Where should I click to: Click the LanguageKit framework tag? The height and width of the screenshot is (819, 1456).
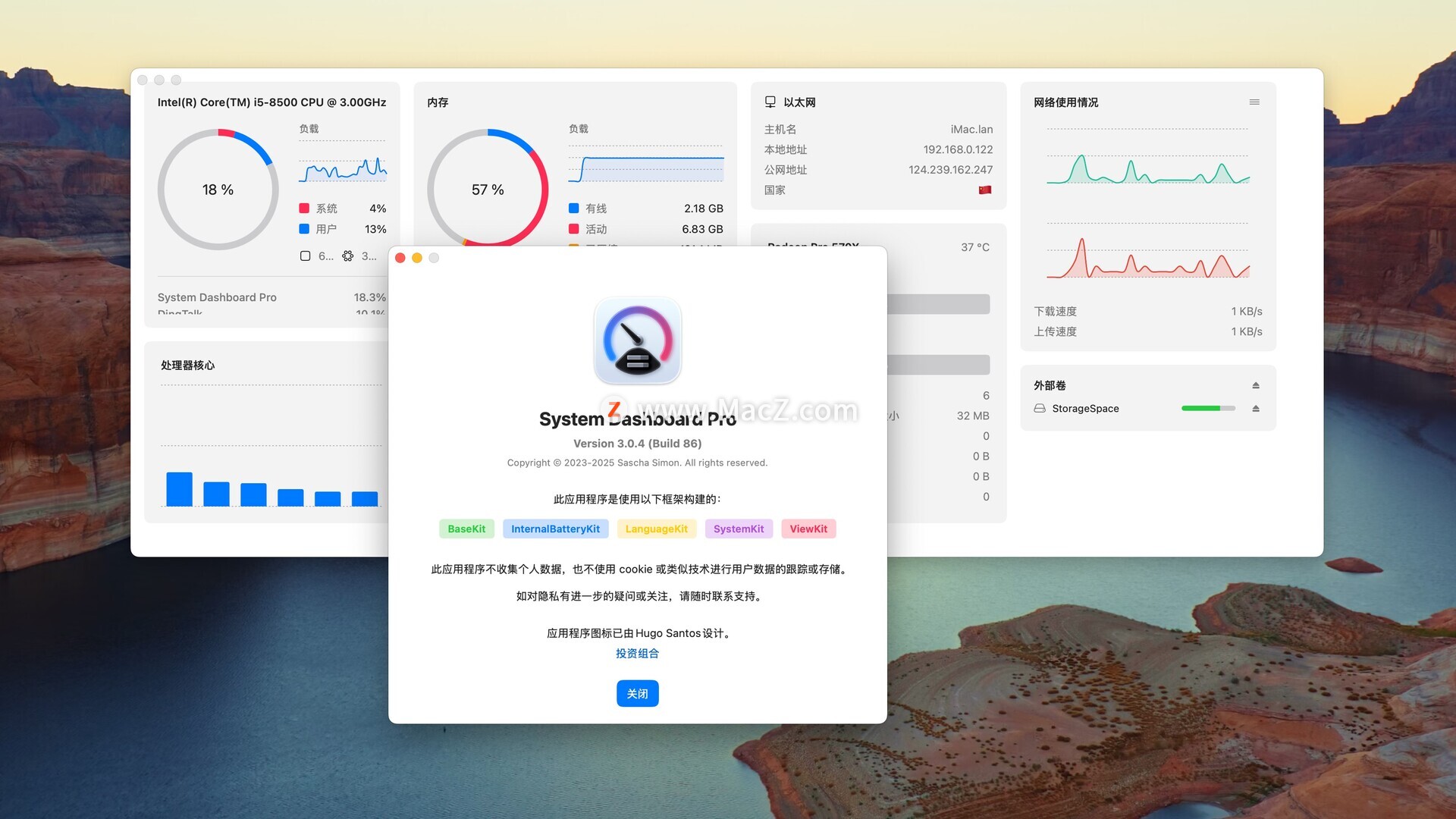coord(656,529)
